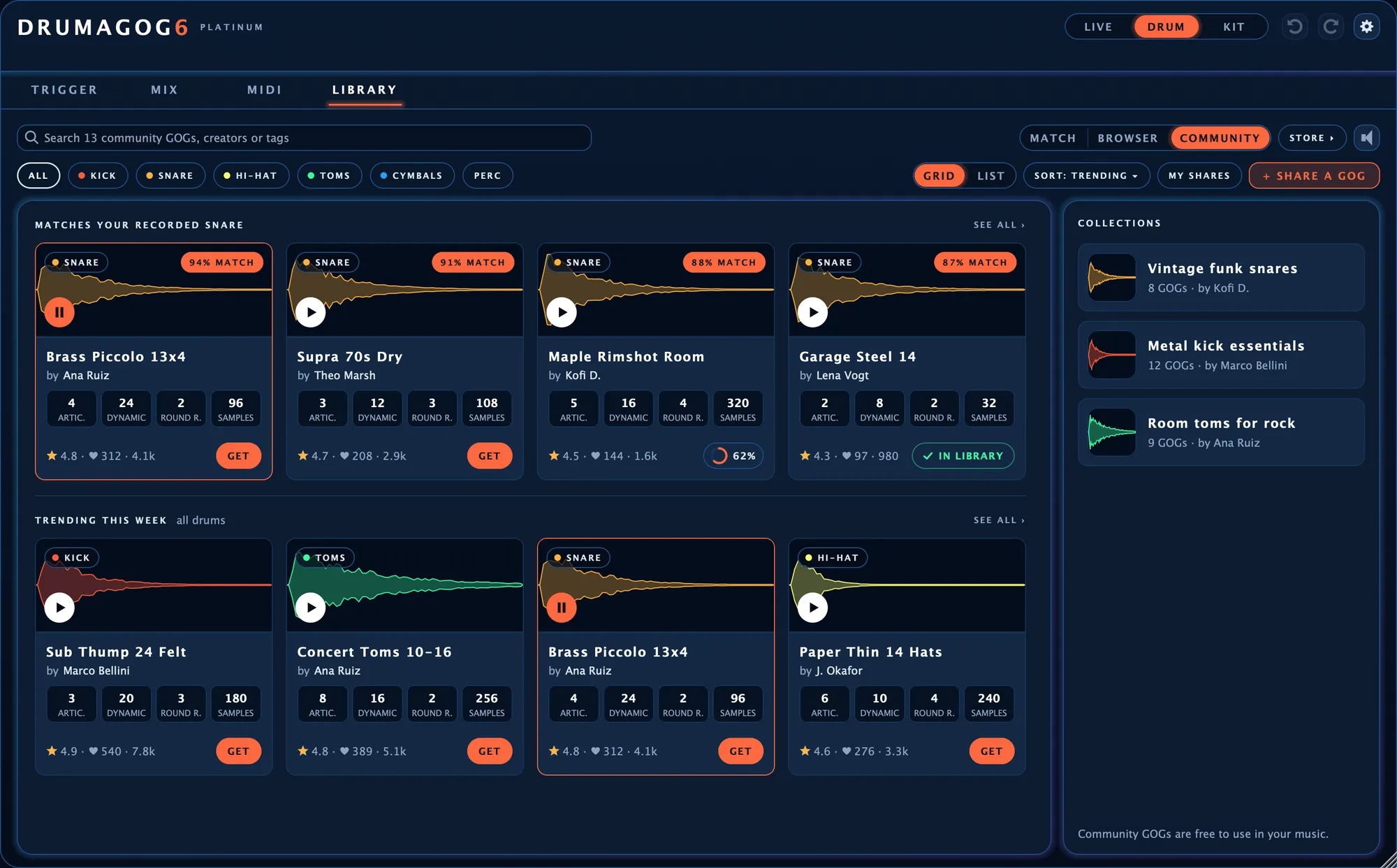The height and width of the screenshot is (868, 1397).
Task: Open My Shares
Action: click(x=1199, y=175)
